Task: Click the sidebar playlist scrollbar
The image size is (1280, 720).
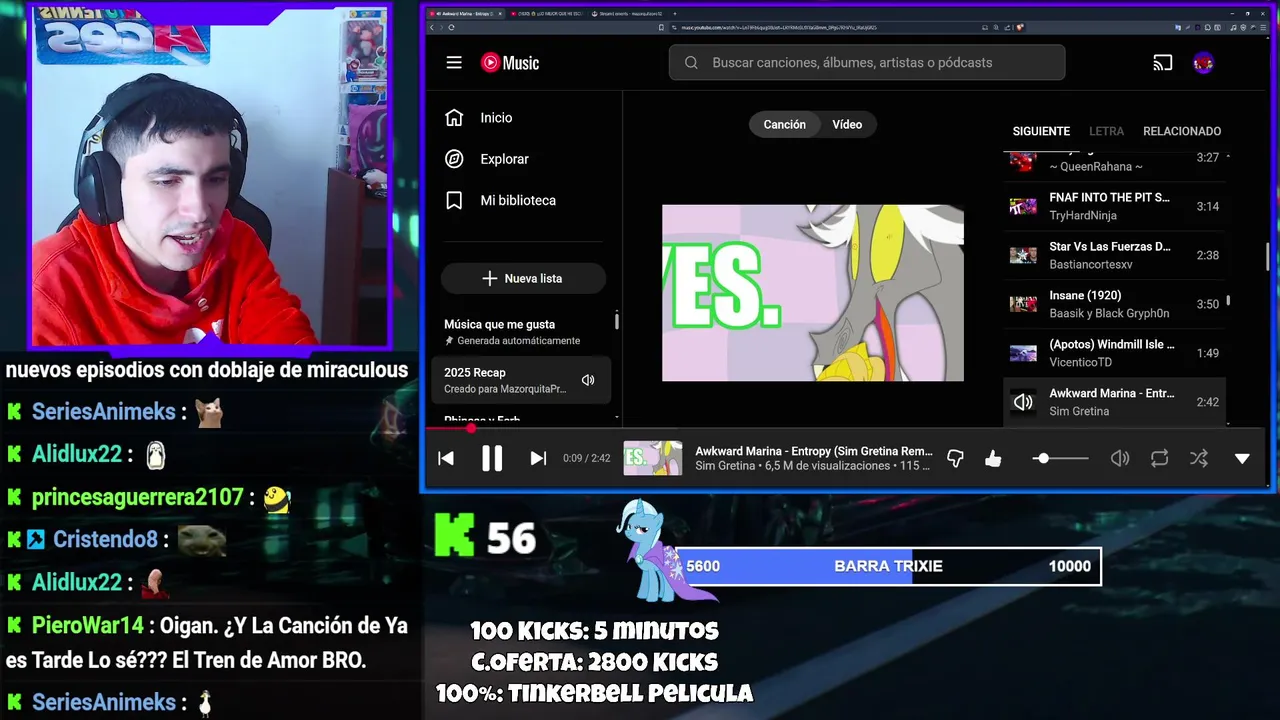Action: click(616, 321)
